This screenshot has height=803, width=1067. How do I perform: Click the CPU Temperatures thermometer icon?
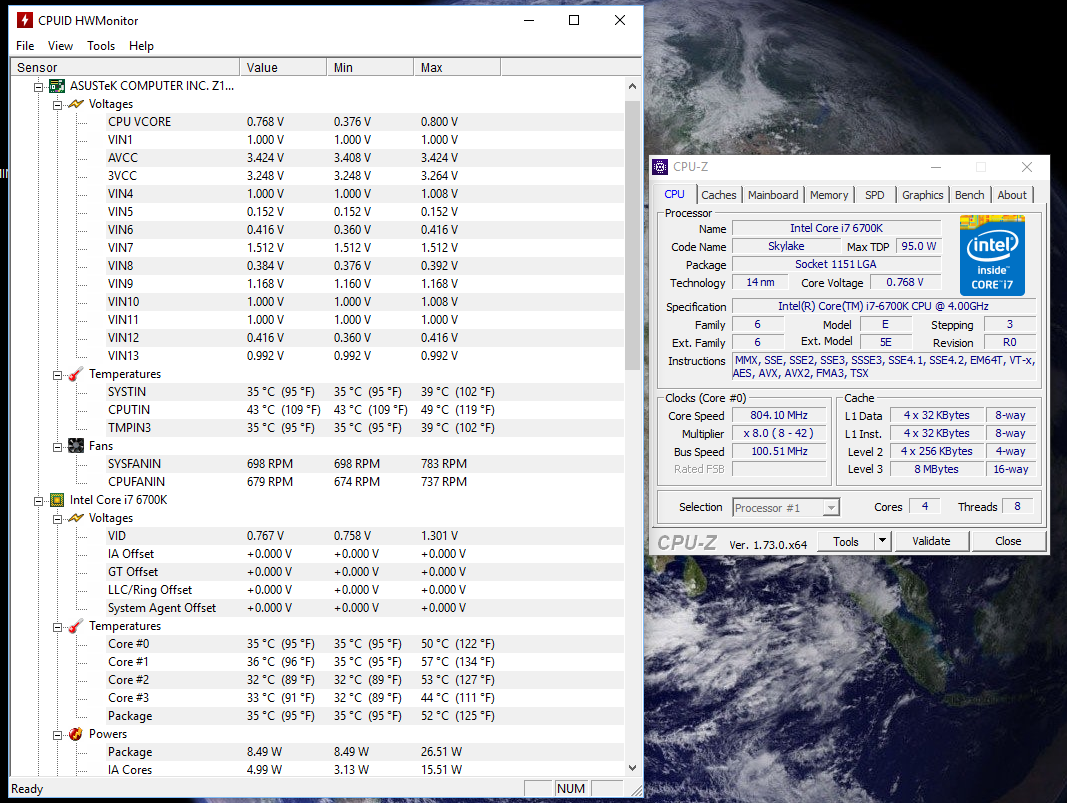[76, 626]
